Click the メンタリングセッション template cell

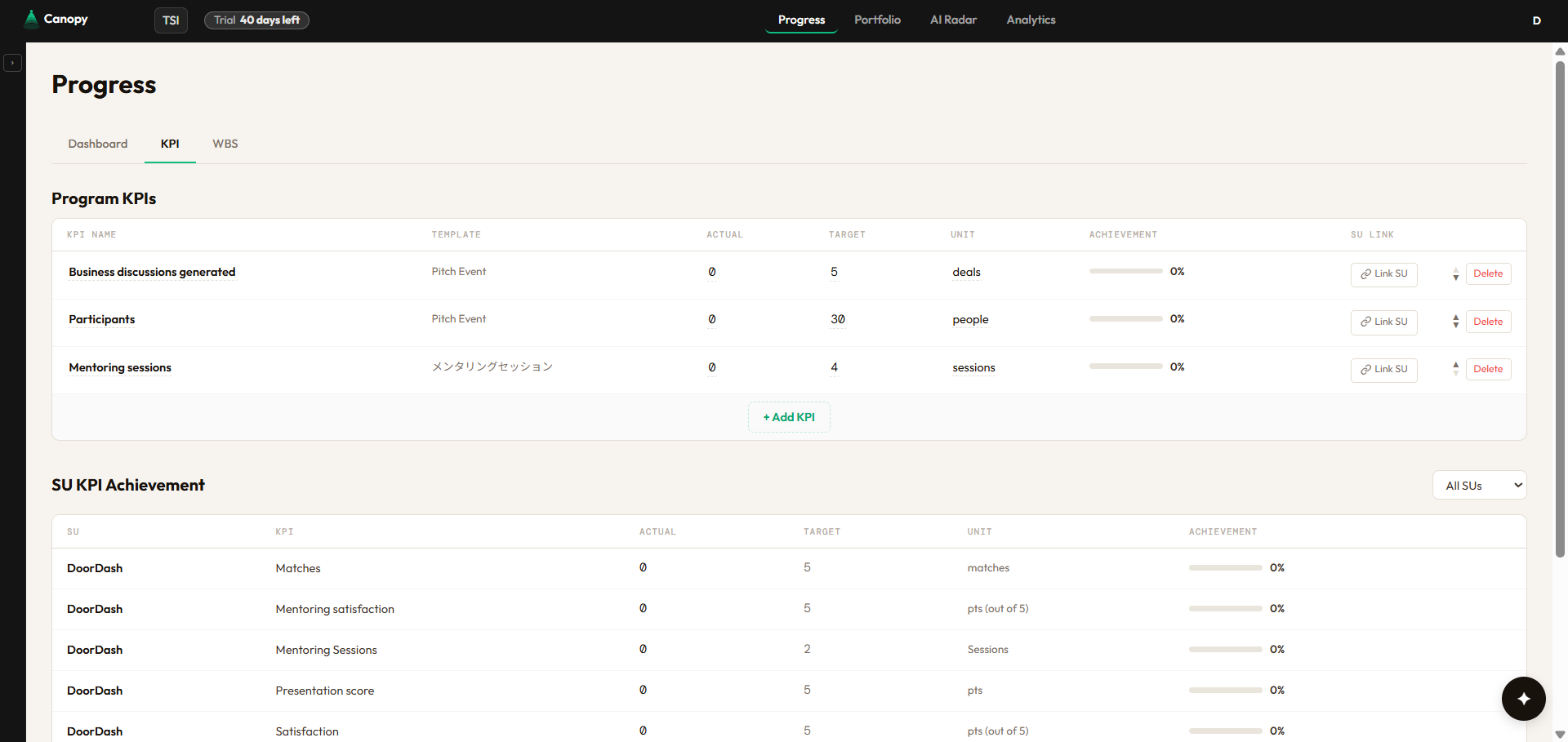click(492, 367)
